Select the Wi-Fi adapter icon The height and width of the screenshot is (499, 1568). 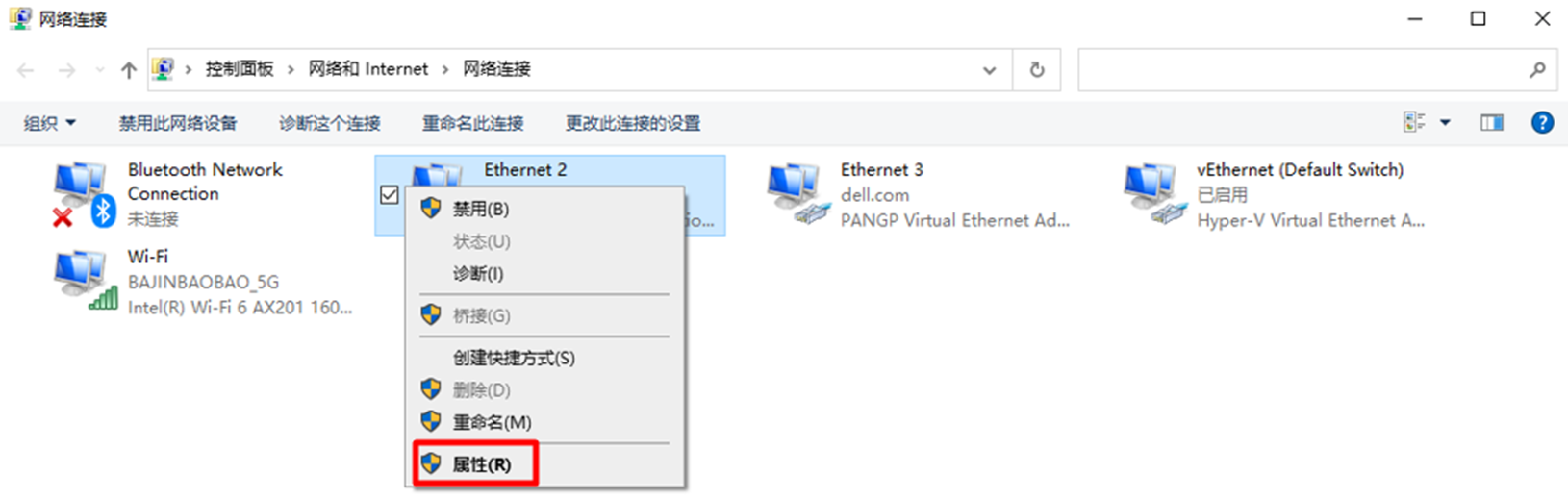(x=86, y=281)
